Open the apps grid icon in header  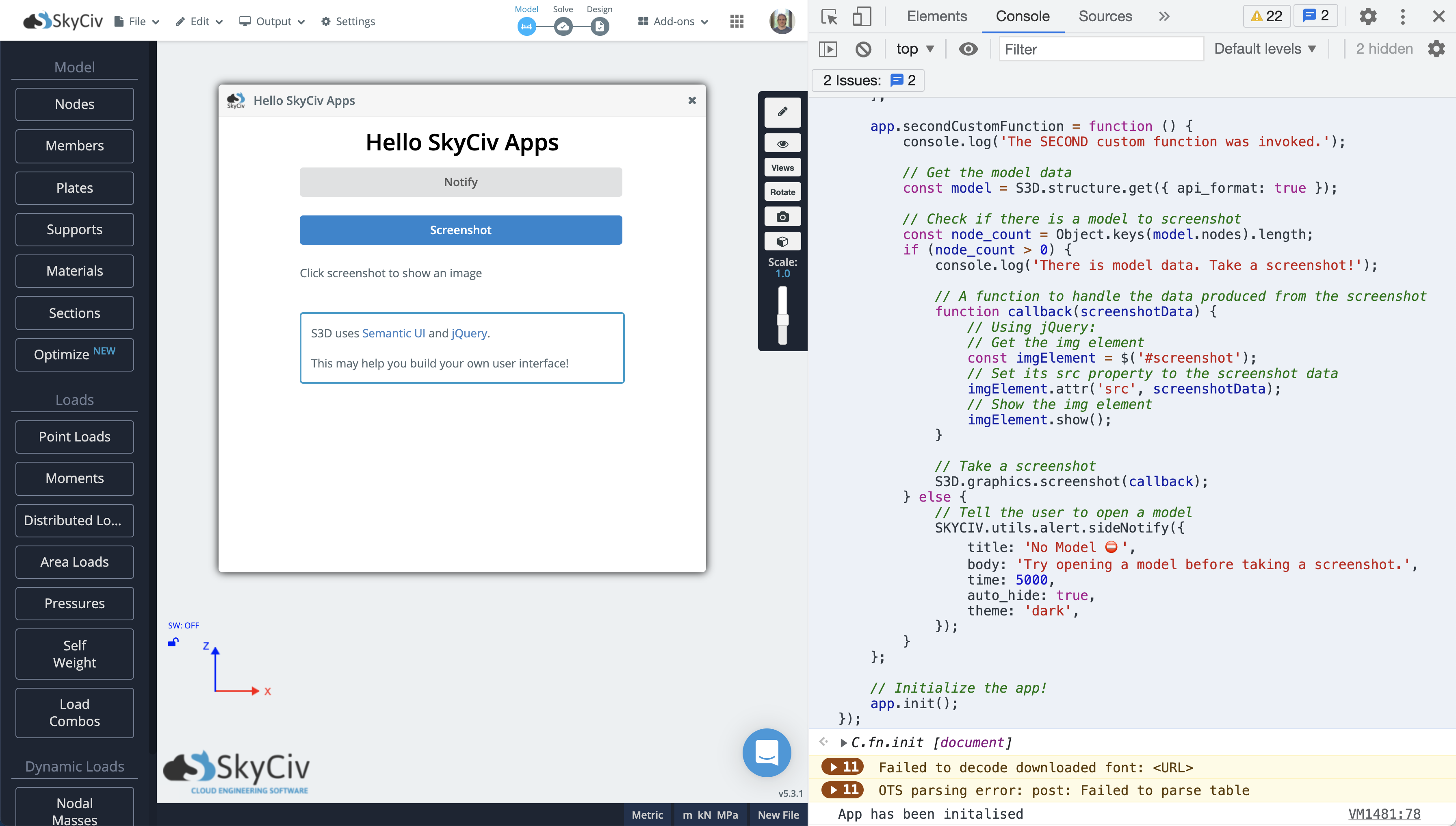[x=737, y=22]
